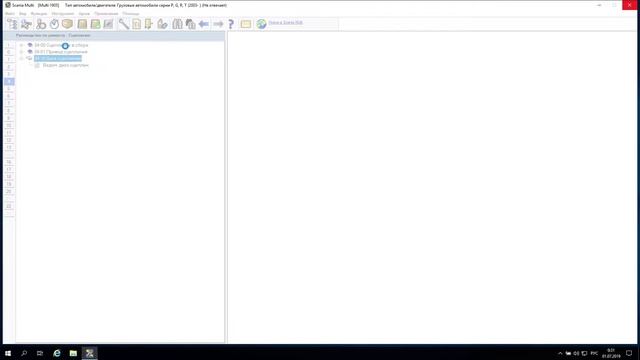The height and width of the screenshot is (360, 640).
Task: Select main group tab 16 in sidebar
Action: [9, 162]
